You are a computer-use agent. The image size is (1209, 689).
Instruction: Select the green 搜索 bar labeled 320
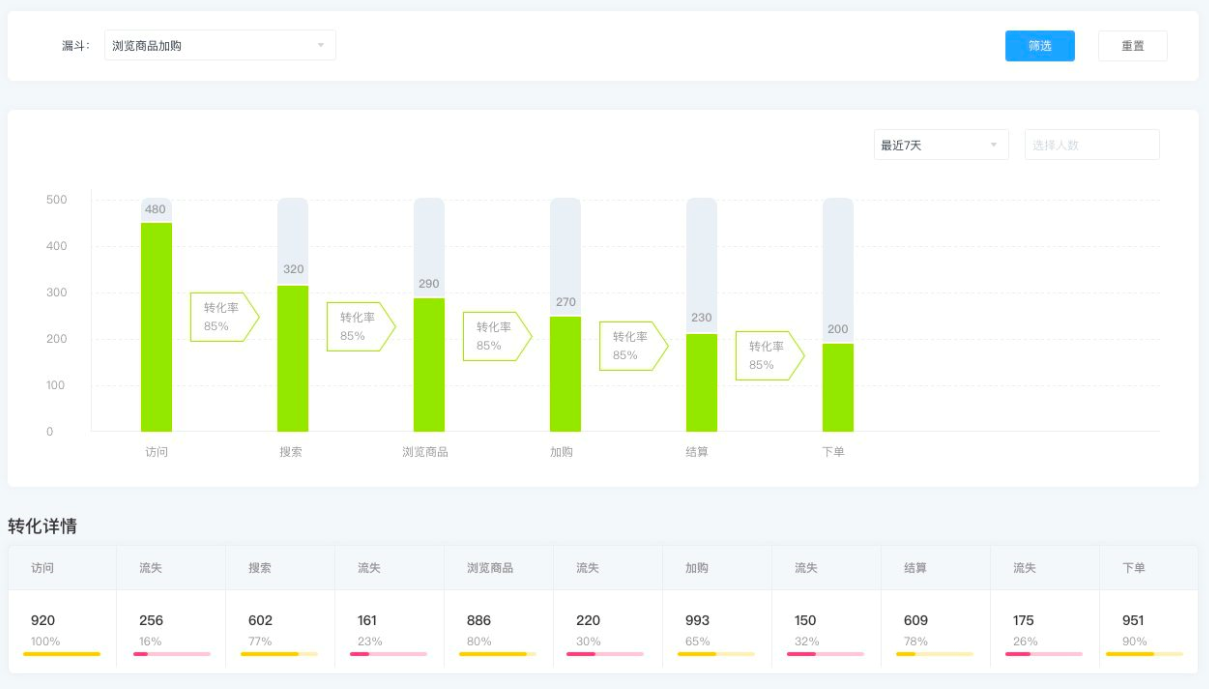[292, 358]
